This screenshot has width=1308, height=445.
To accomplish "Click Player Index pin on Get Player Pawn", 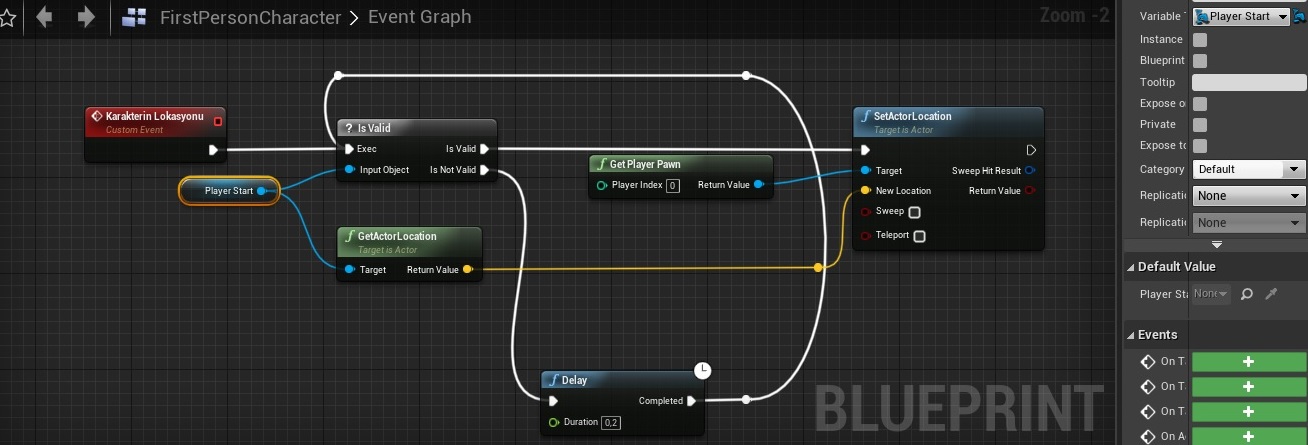I will tap(602, 185).
